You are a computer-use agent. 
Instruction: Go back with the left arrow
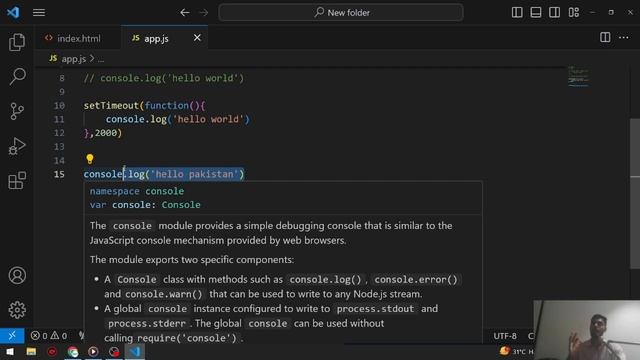click(x=185, y=13)
